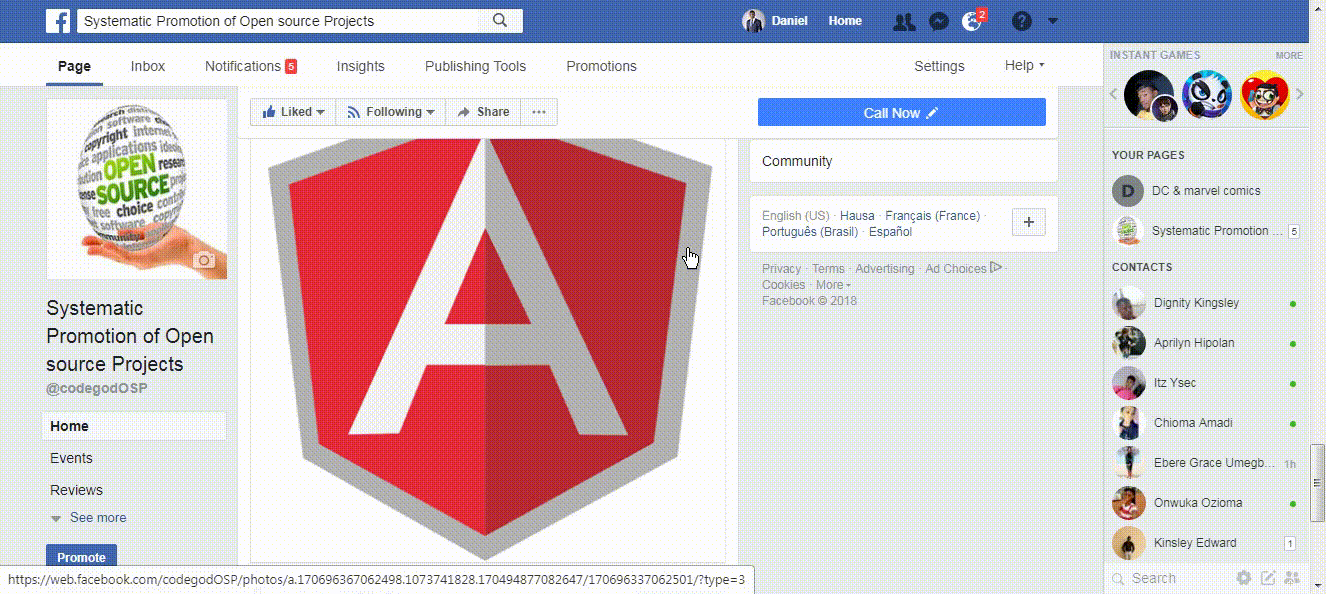Open Systematic Promotion page in Your Pages
1326x594 pixels.
pos(1206,231)
